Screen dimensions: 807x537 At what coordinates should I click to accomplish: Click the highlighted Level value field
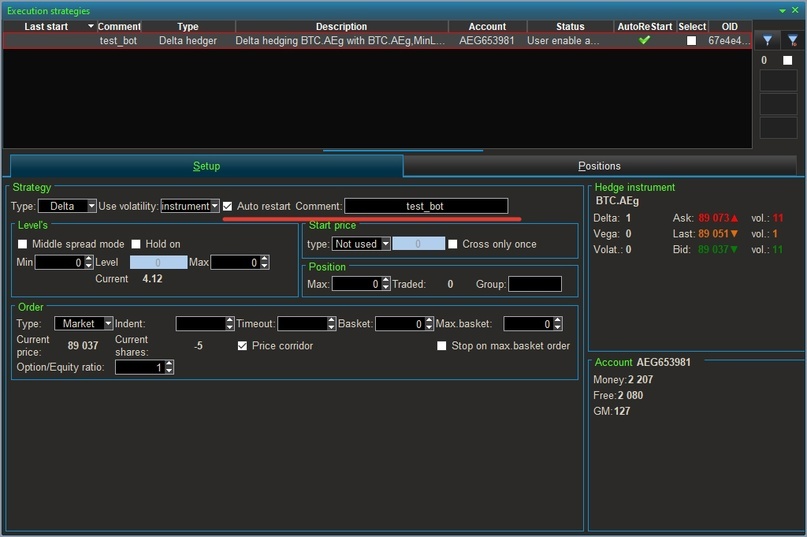158,263
